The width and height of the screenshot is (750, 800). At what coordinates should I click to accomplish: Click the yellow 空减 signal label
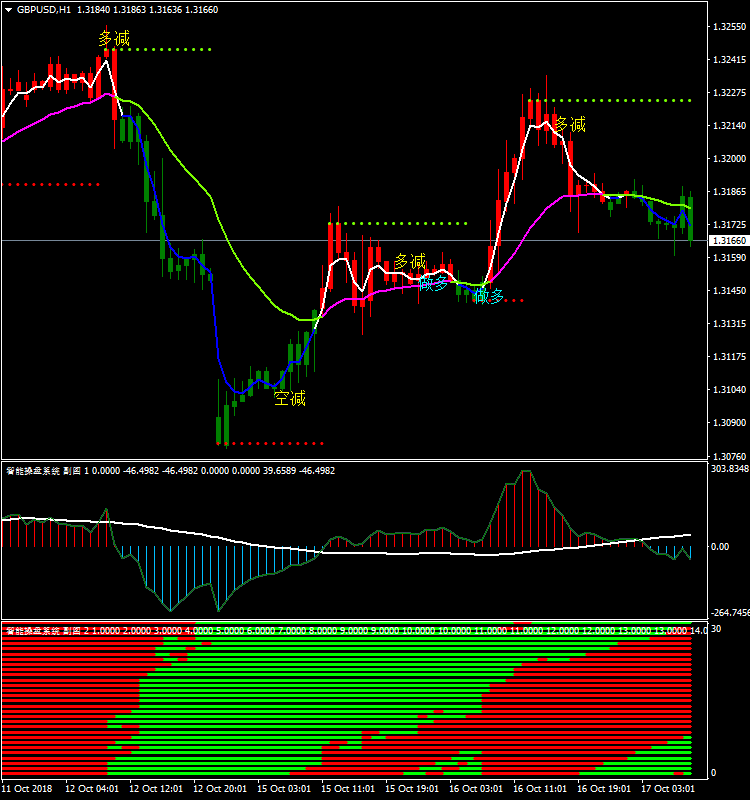coord(290,399)
